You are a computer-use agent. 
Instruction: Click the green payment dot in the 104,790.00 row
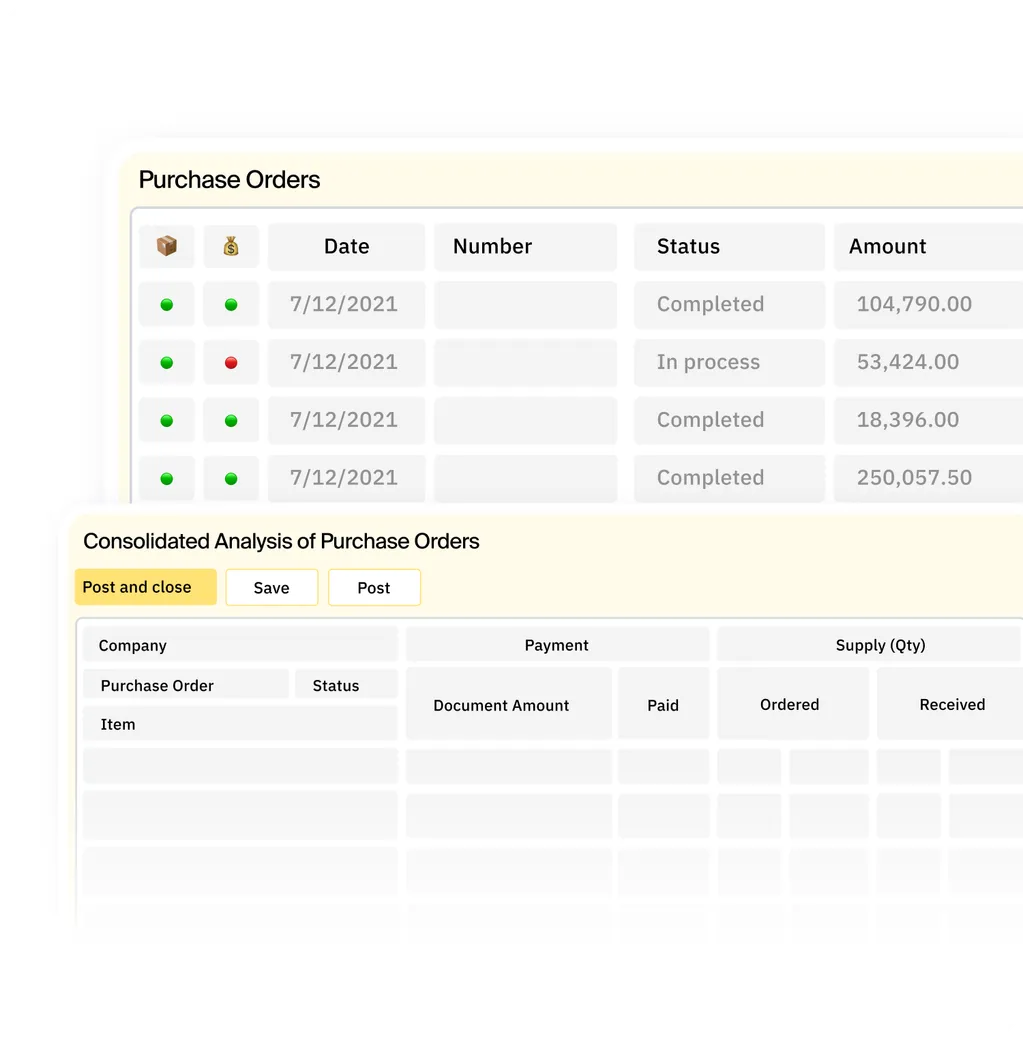coord(231,305)
